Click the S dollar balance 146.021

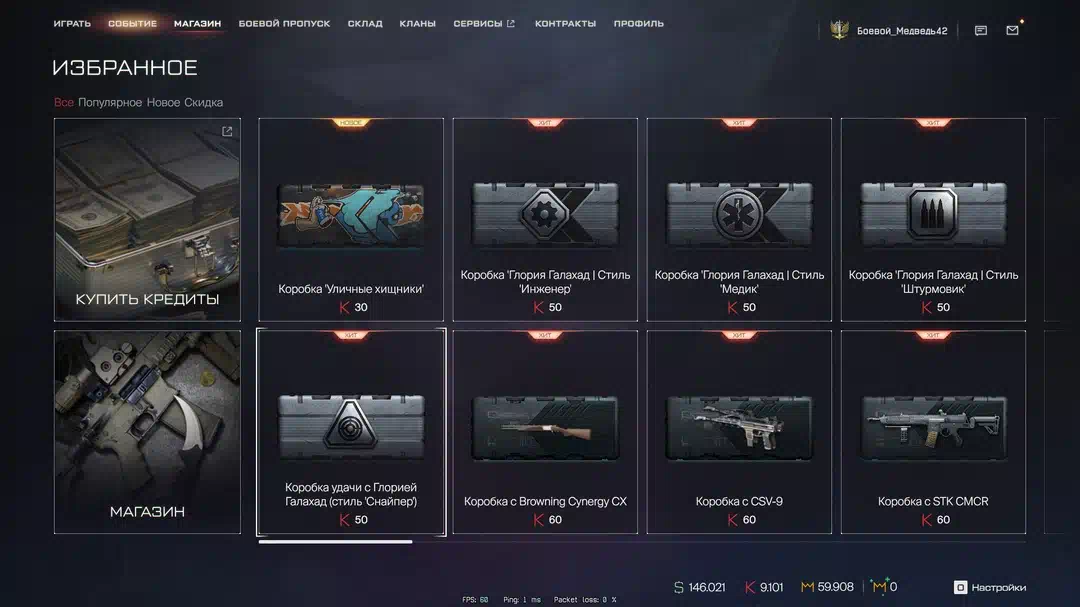699,587
